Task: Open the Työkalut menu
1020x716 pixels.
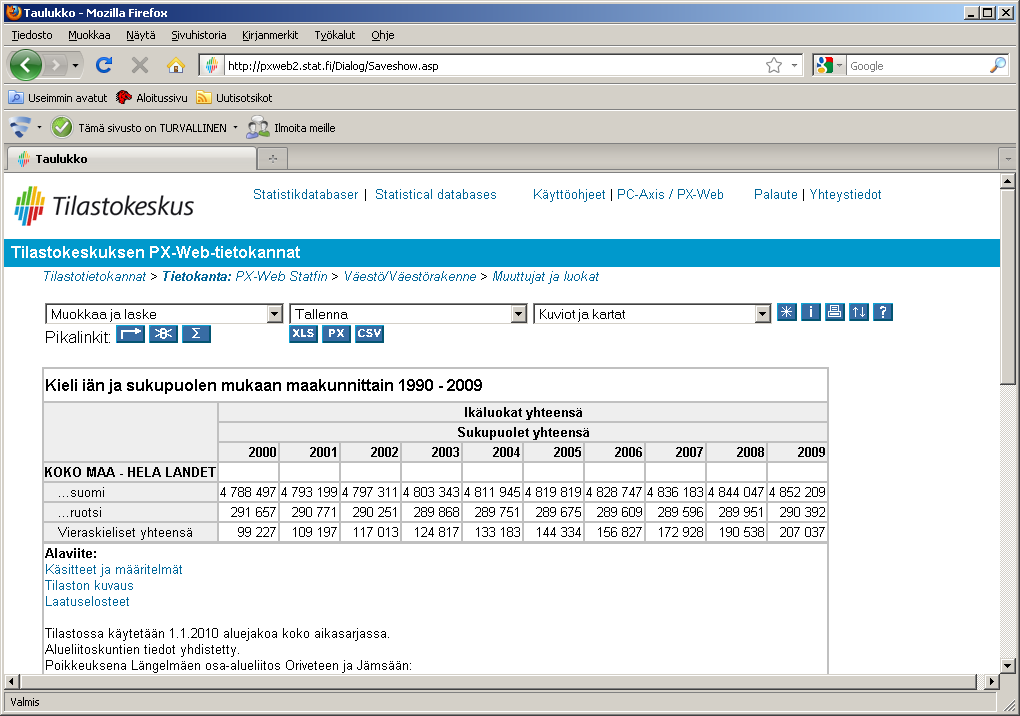Action: [335, 35]
